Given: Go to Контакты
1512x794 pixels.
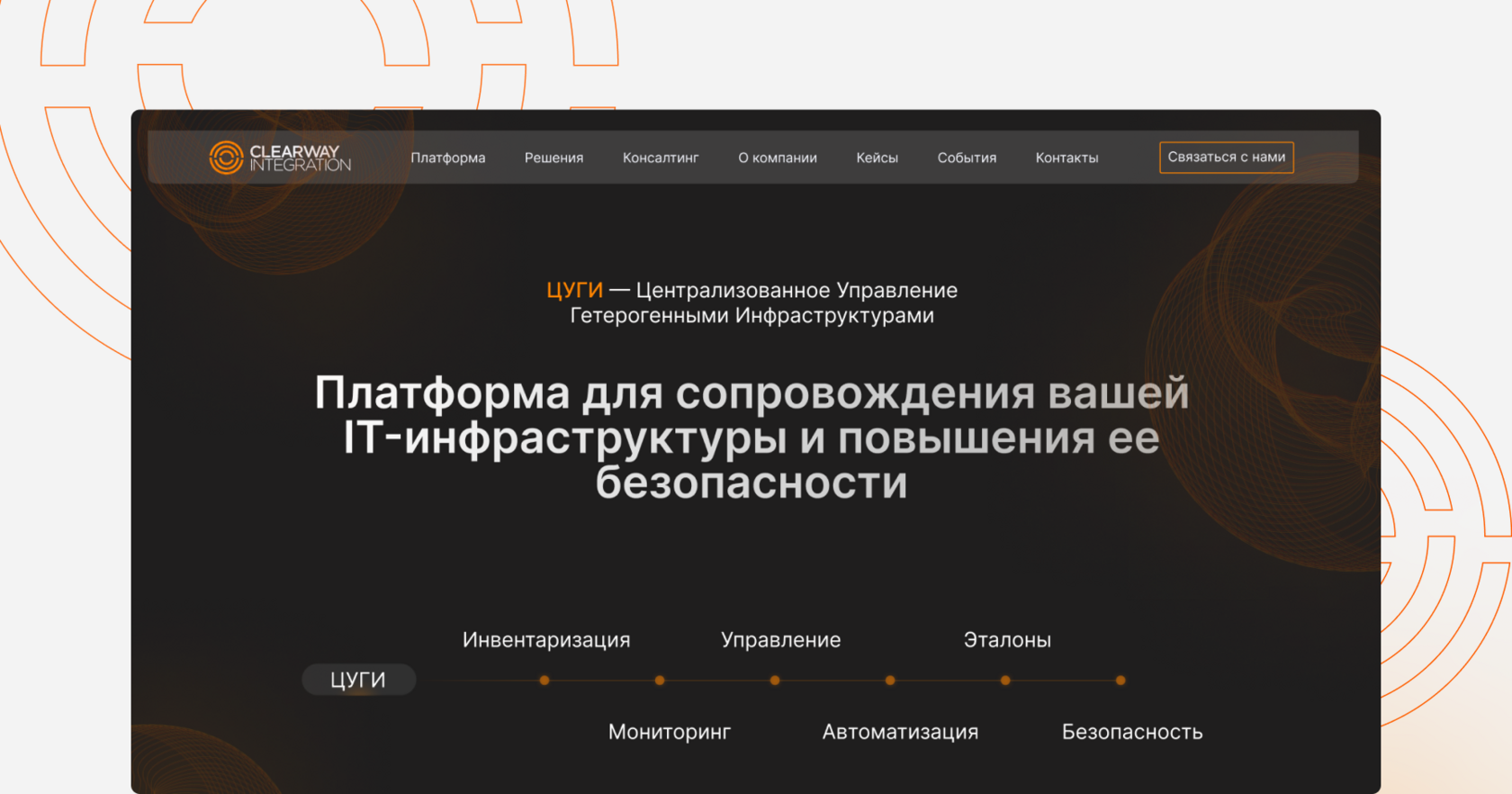Looking at the screenshot, I should click(1066, 158).
